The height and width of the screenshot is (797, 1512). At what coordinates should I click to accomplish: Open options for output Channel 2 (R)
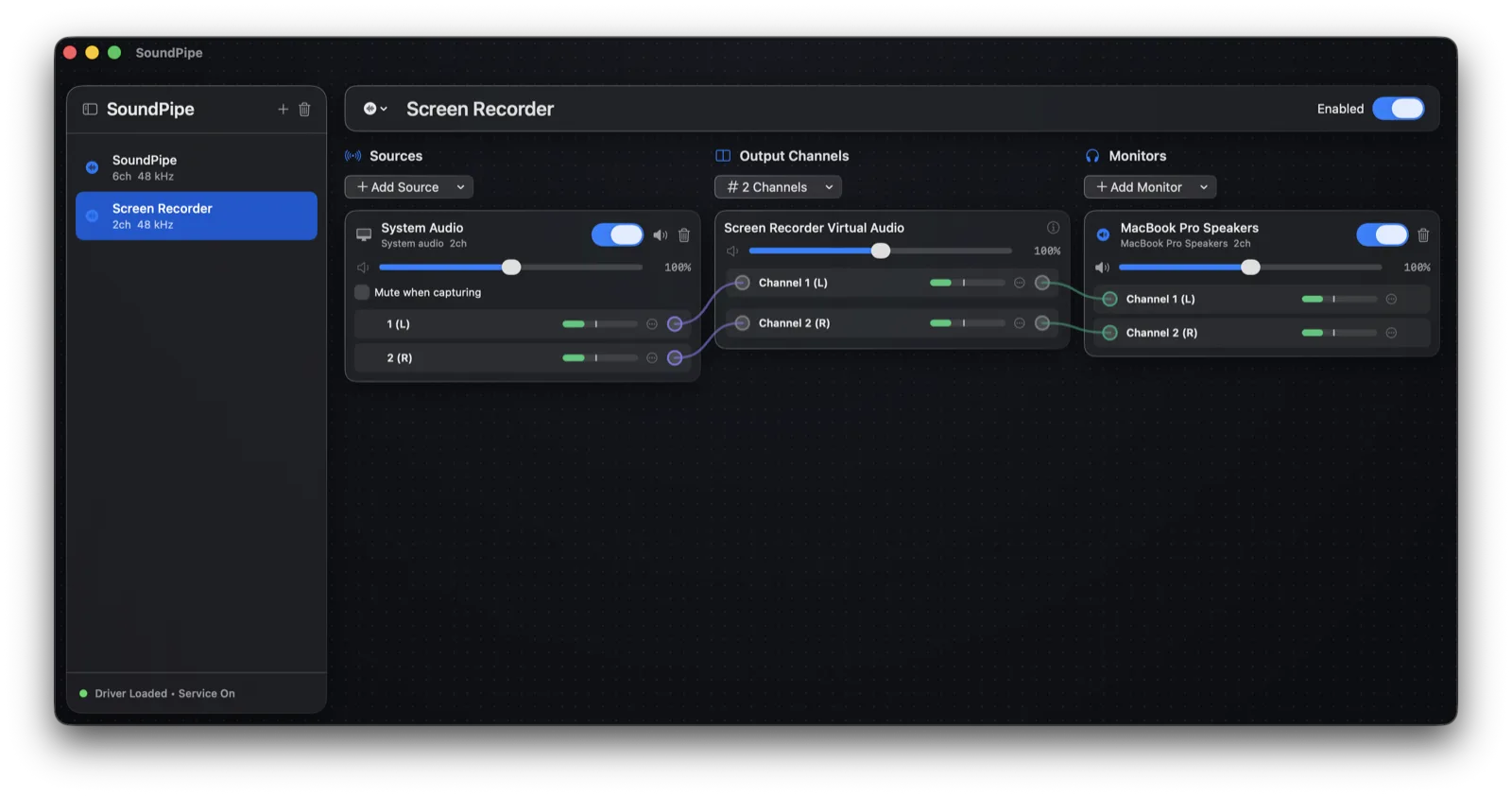1020,323
